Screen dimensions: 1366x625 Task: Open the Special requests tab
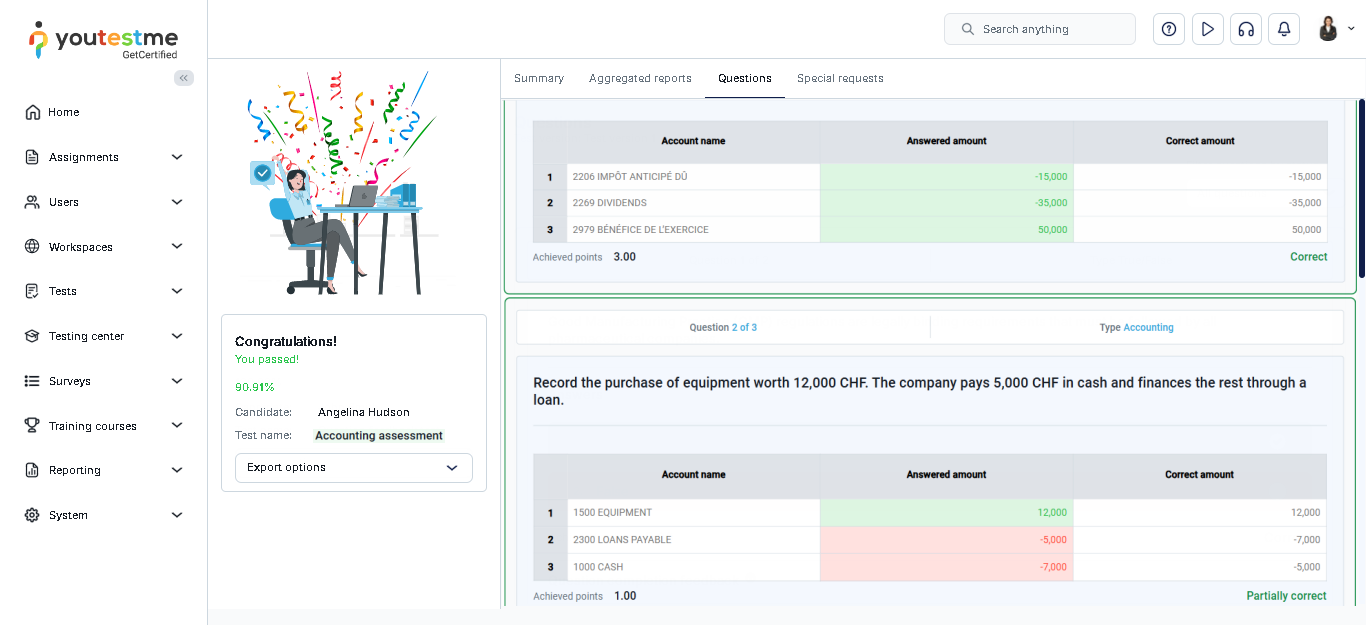pyautogui.click(x=840, y=78)
